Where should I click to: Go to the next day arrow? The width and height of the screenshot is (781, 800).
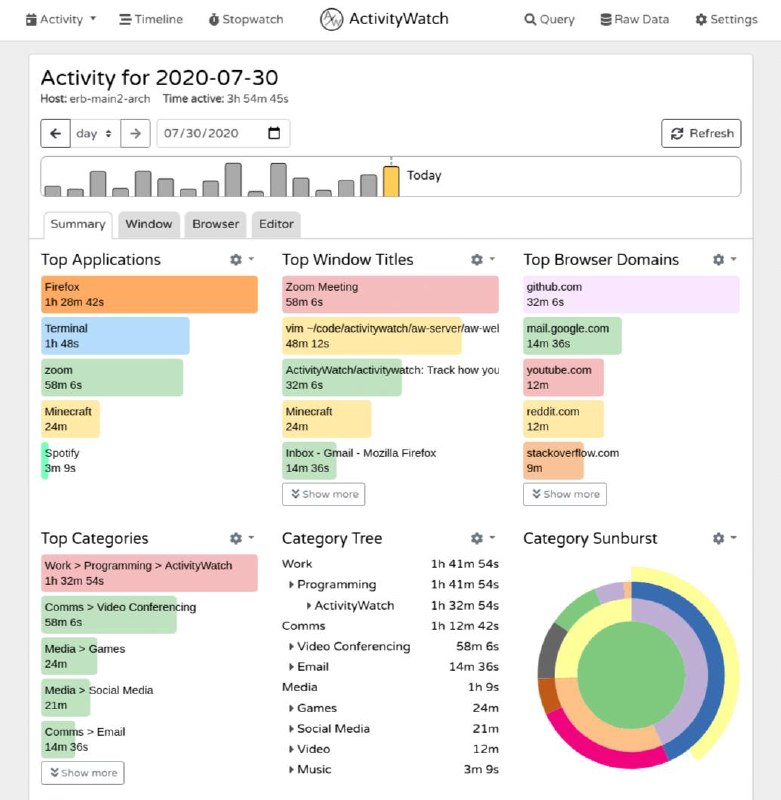pos(135,134)
